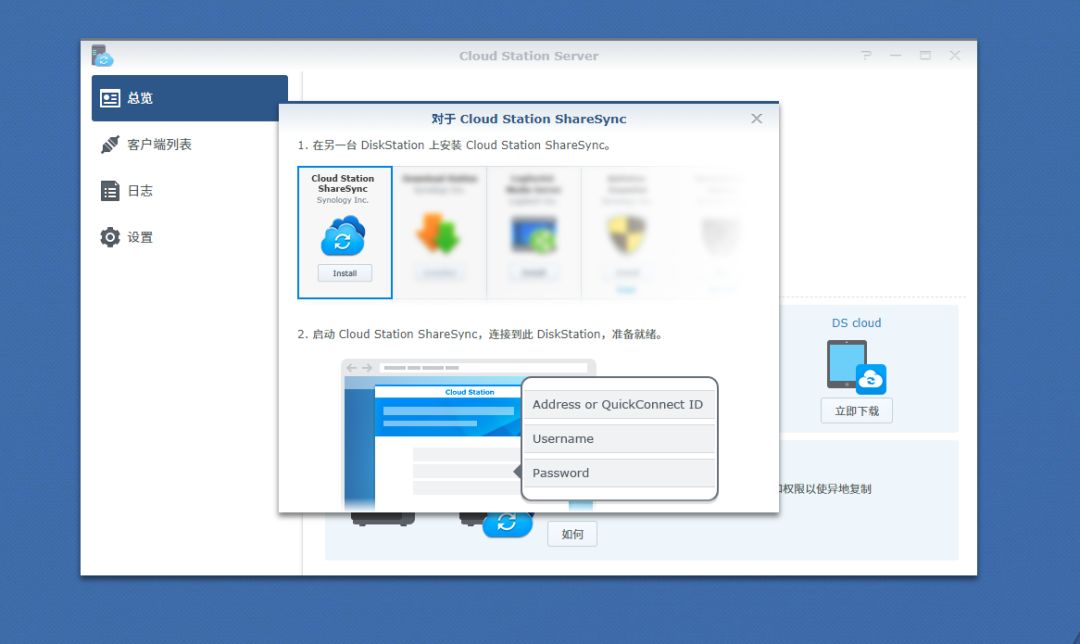Viewport: 1080px width, 644px height.
Task: Select the Cloud Station ShareSync package card title
Action: (342, 183)
